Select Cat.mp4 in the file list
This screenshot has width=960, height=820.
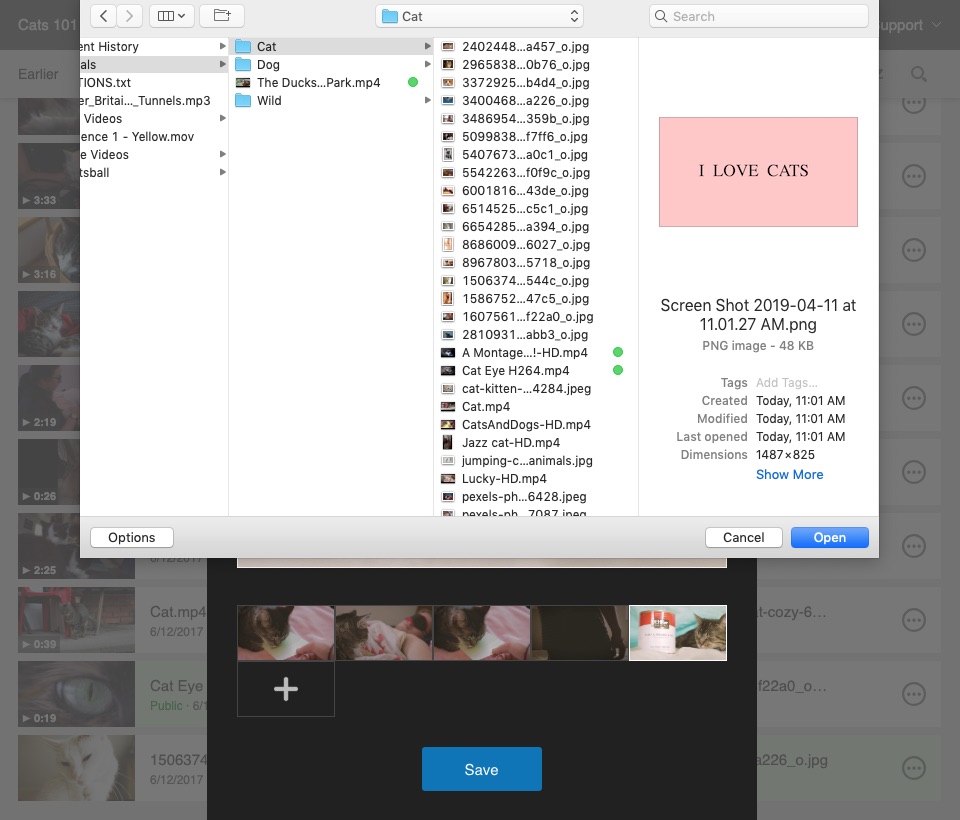(x=536, y=407)
